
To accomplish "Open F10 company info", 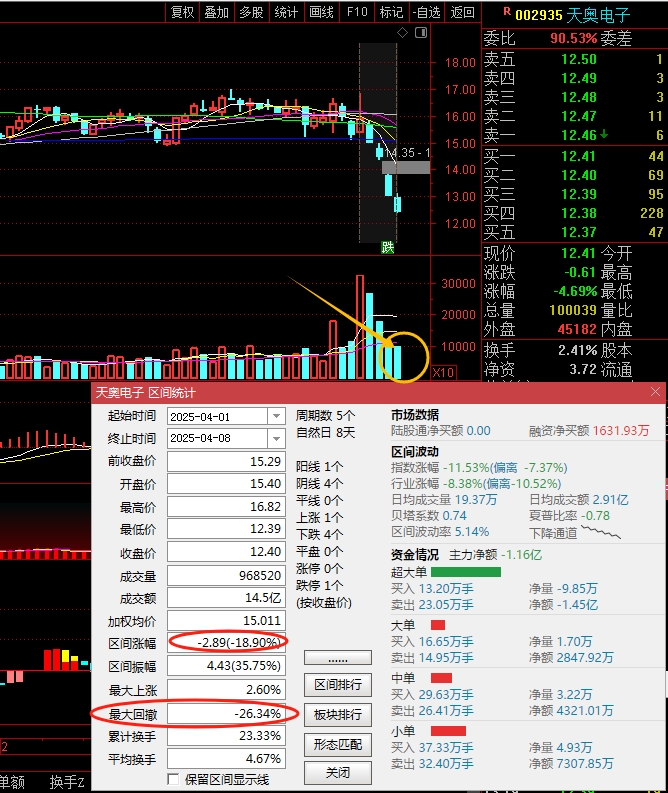I will 357,12.
